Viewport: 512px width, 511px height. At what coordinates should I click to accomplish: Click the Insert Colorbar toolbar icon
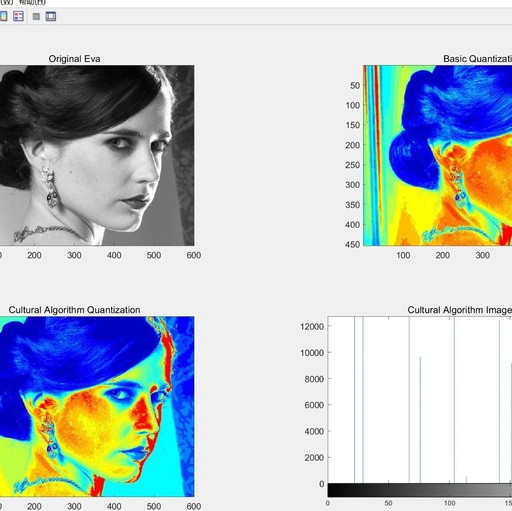click(3, 16)
